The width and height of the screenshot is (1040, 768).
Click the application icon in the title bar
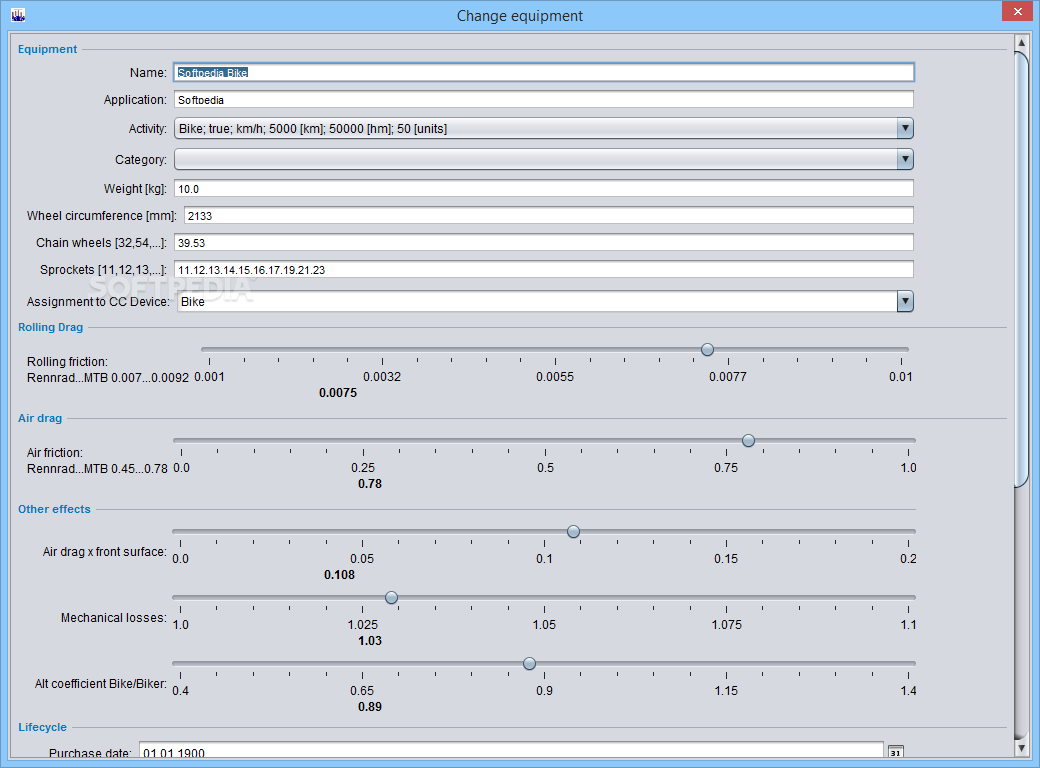(18, 15)
